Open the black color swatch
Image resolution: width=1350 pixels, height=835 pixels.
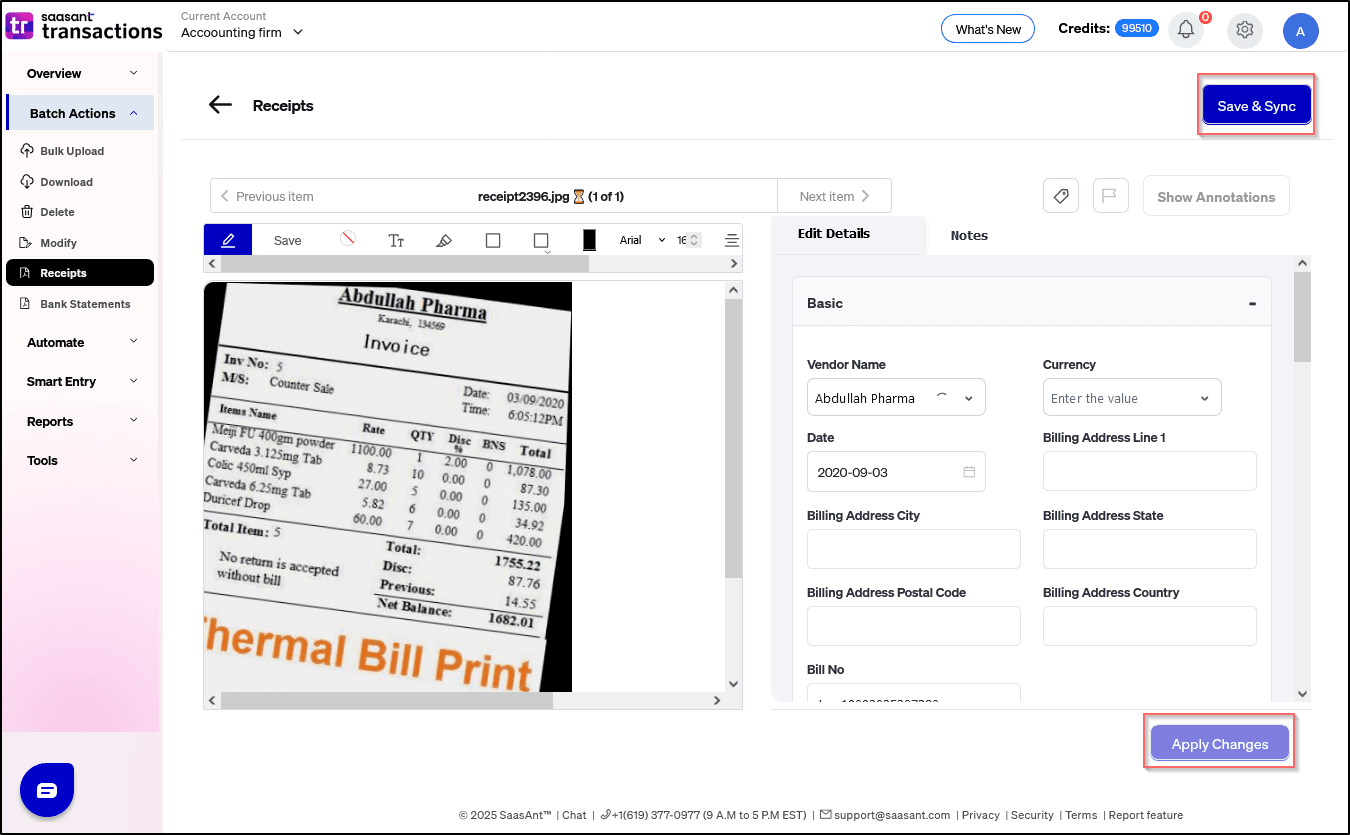pos(589,240)
